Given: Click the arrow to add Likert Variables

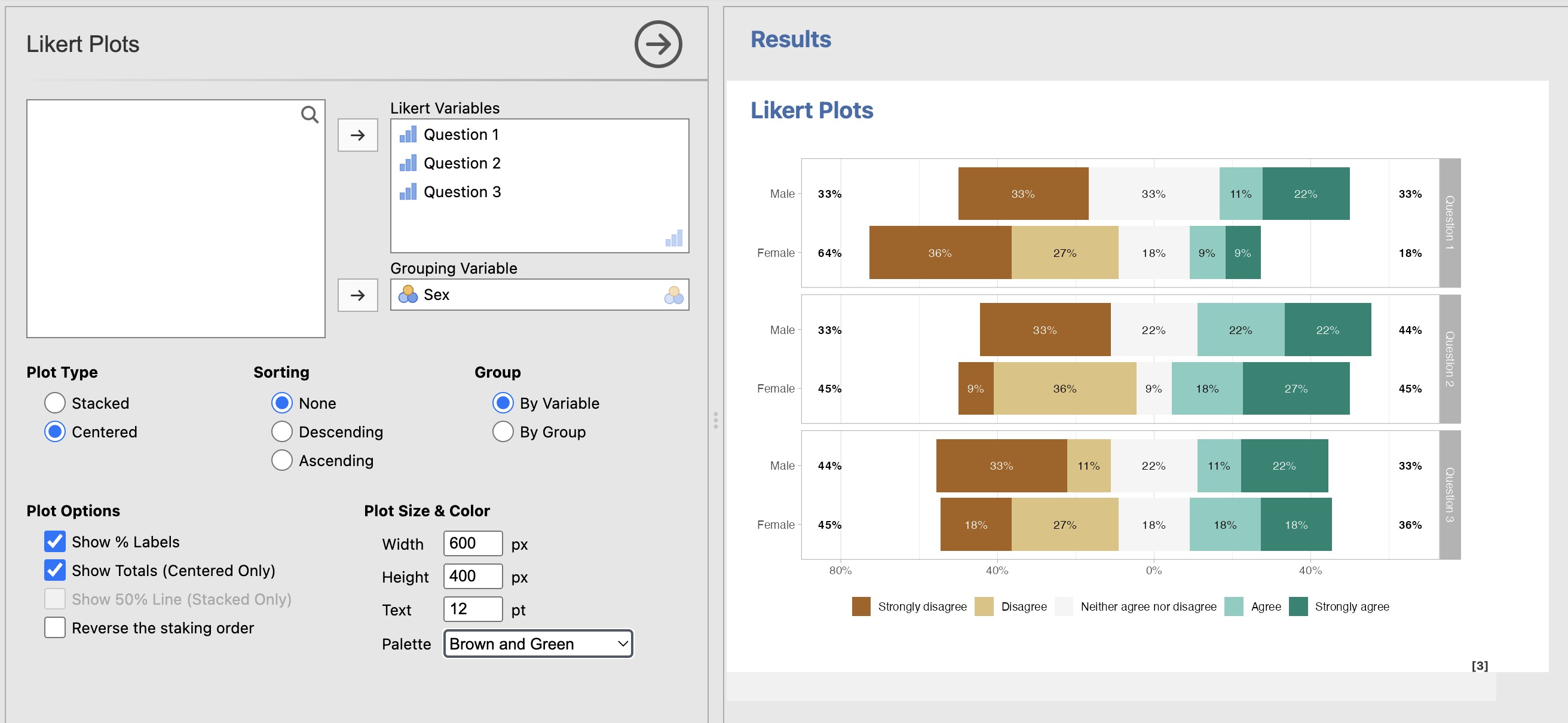Looking at the screenshot, I should click(357, 135).
